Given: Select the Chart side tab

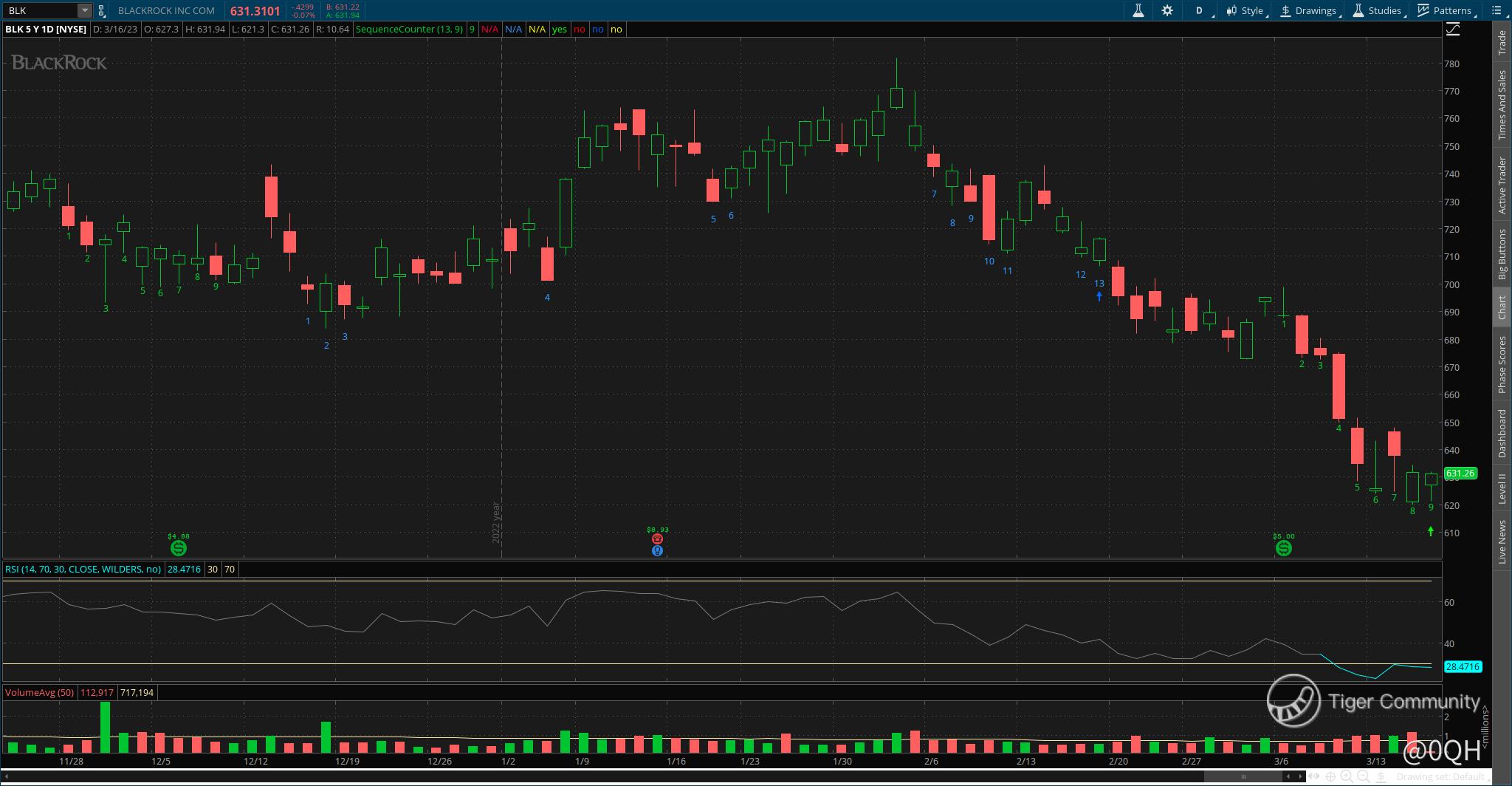Looking at the screenshot, I should pos(1501,307).
